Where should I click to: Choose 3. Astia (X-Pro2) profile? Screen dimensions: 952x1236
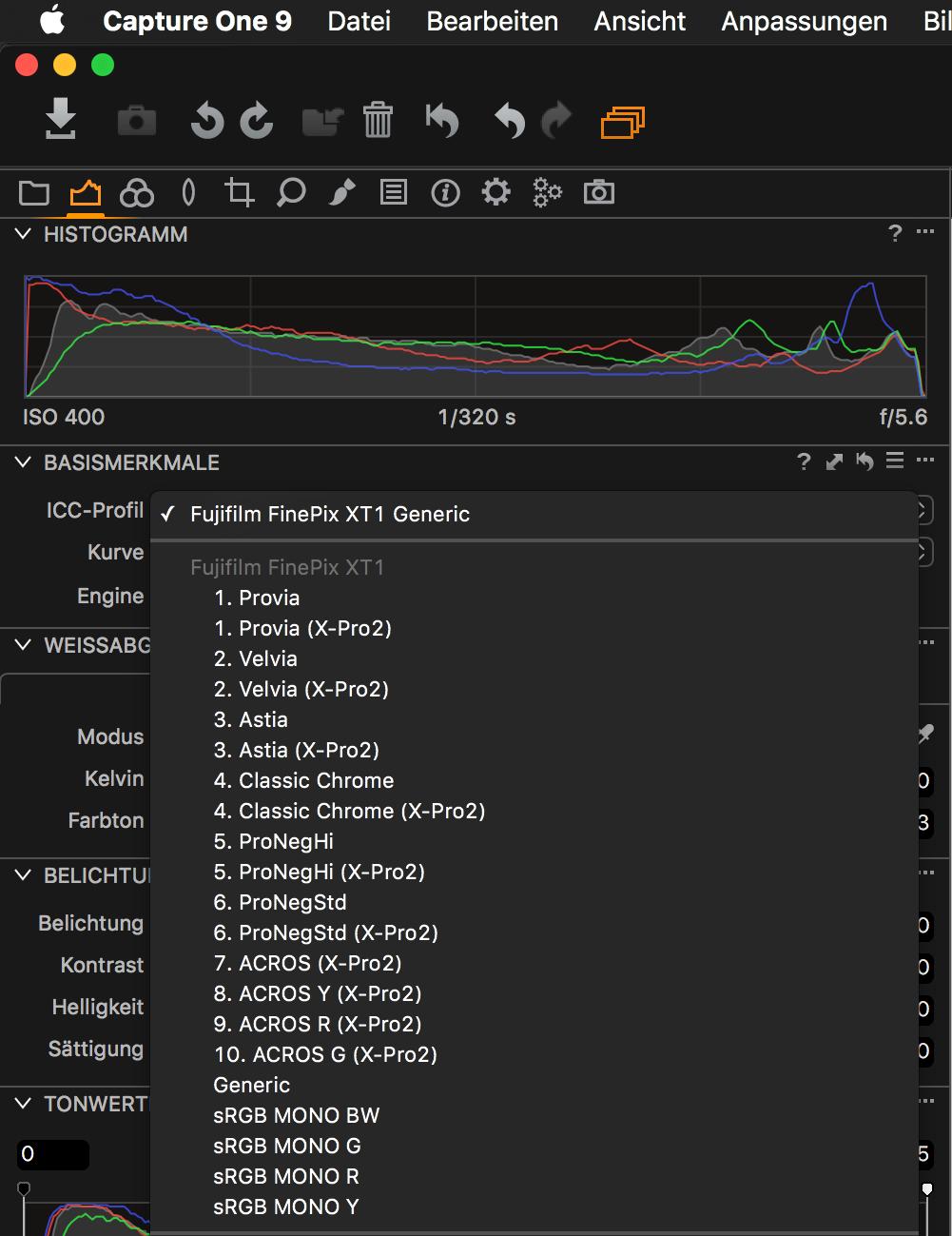[x=534, y=750]
